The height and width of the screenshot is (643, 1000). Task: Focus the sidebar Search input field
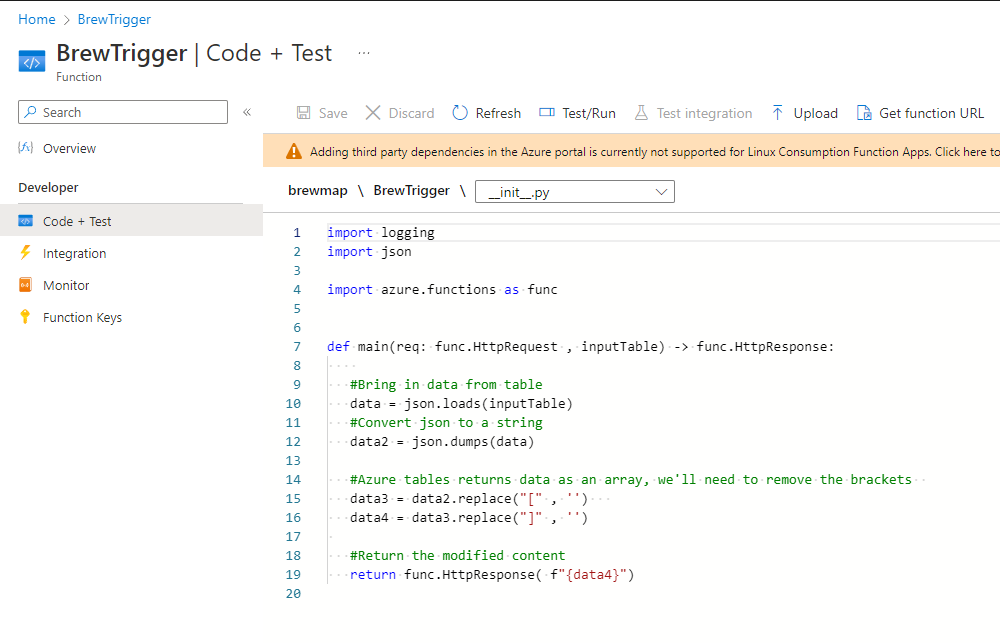(x=123, y=112)
